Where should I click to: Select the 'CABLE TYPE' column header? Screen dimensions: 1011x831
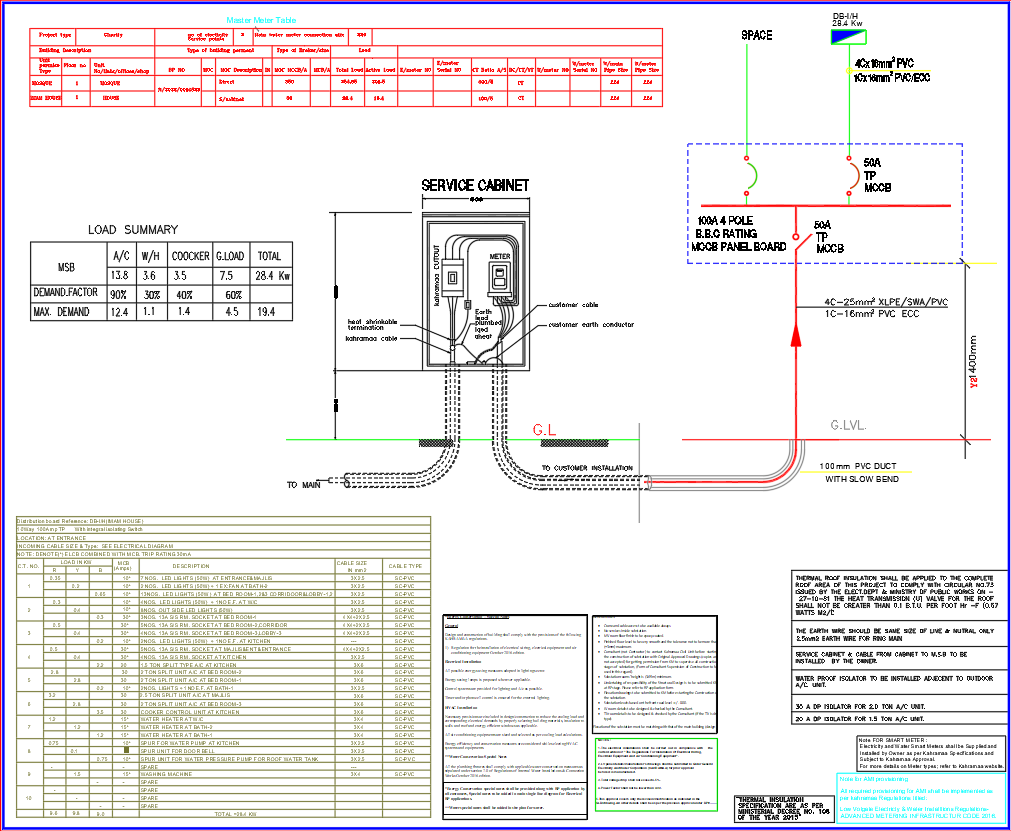pyautogui.click(x=405, y=566)
